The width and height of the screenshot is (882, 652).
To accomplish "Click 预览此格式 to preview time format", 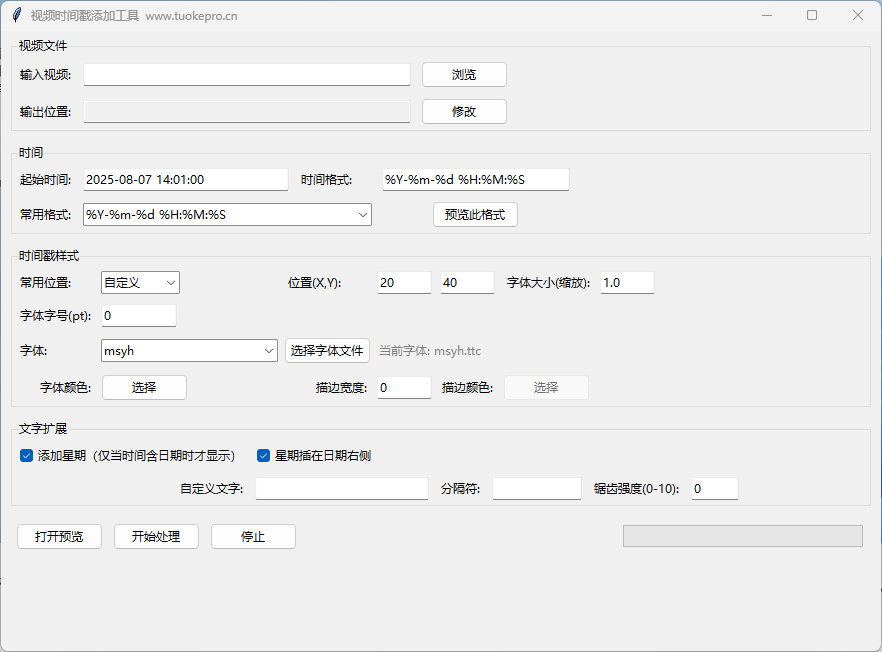I will 474,214.
